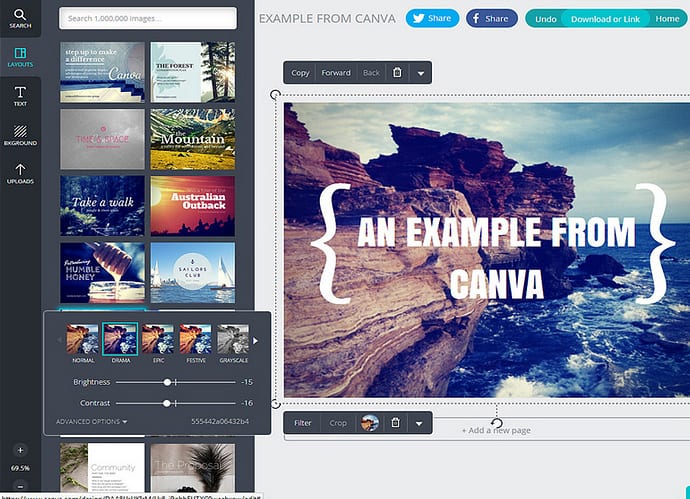Click the rotate handle below the canvas

pos(497,423)
